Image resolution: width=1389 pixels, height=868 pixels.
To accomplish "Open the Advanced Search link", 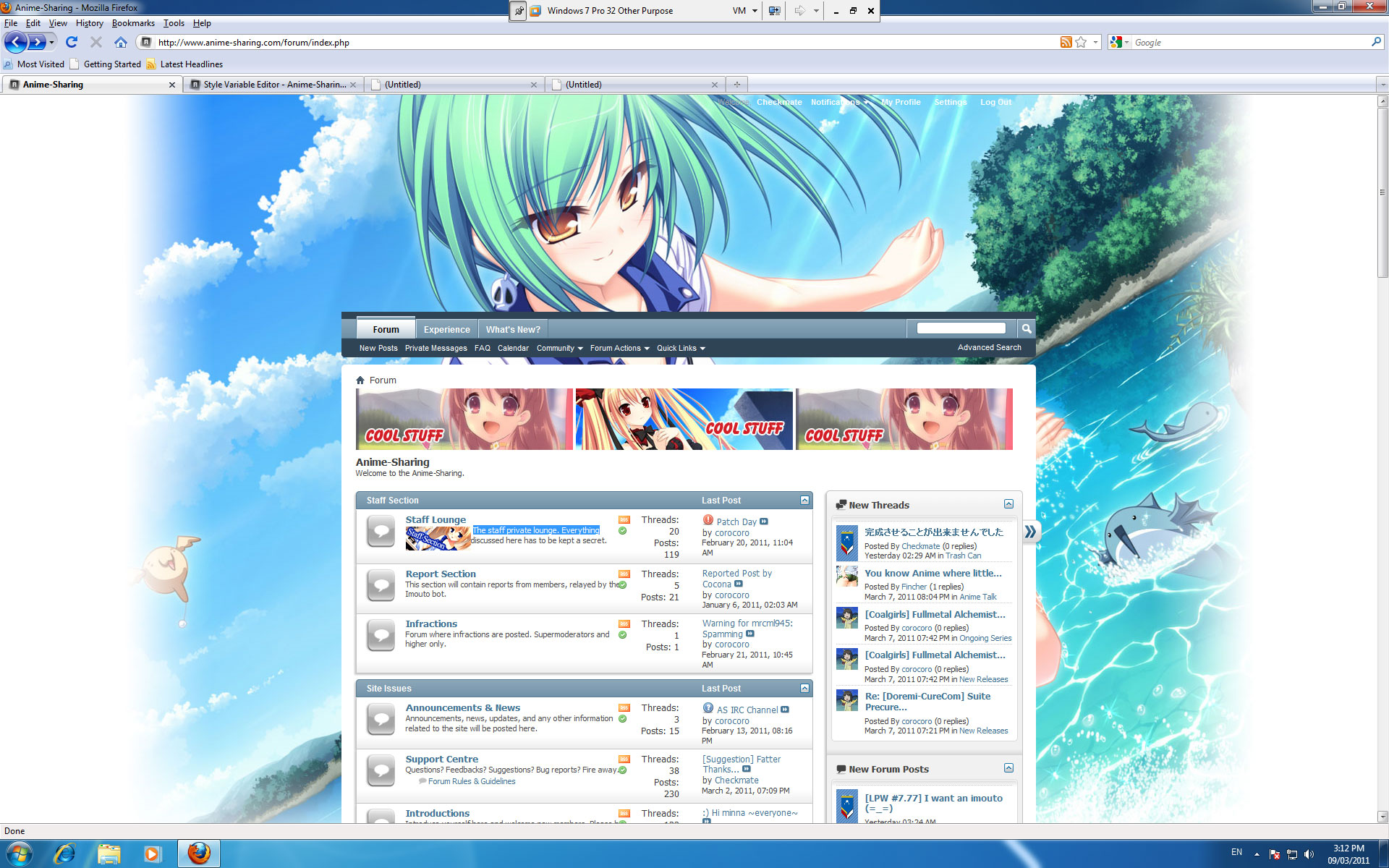I will coord(990,348).
